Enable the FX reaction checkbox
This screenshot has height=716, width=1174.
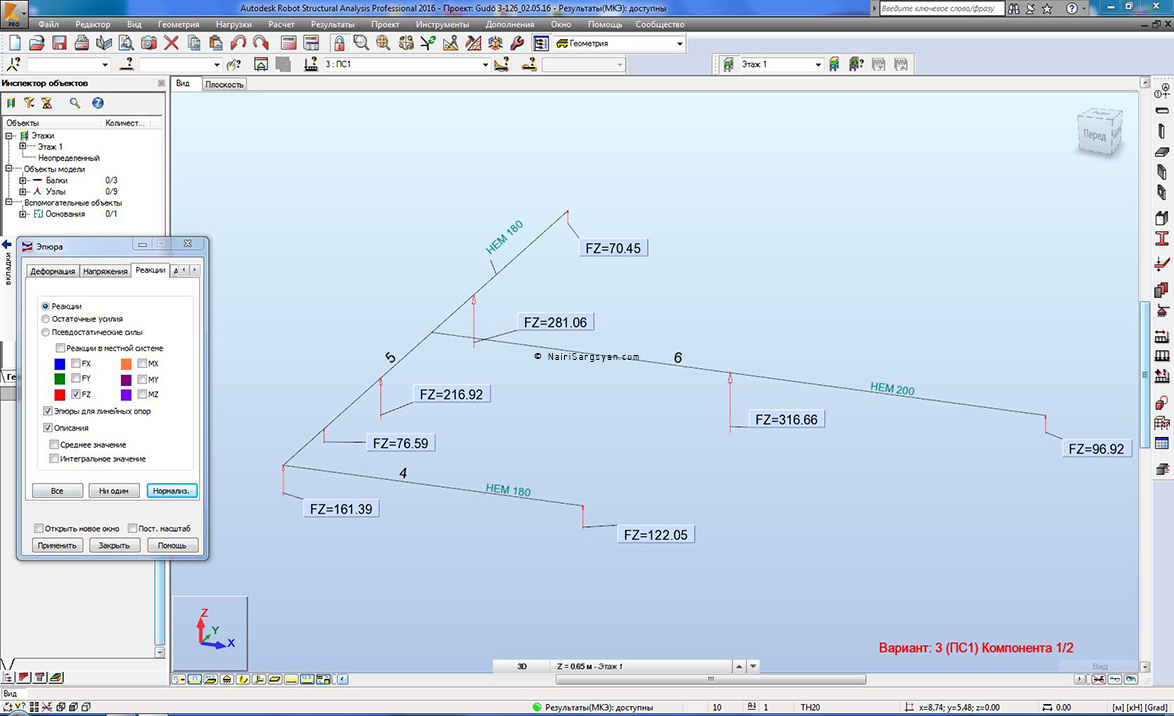coord(76,364)
